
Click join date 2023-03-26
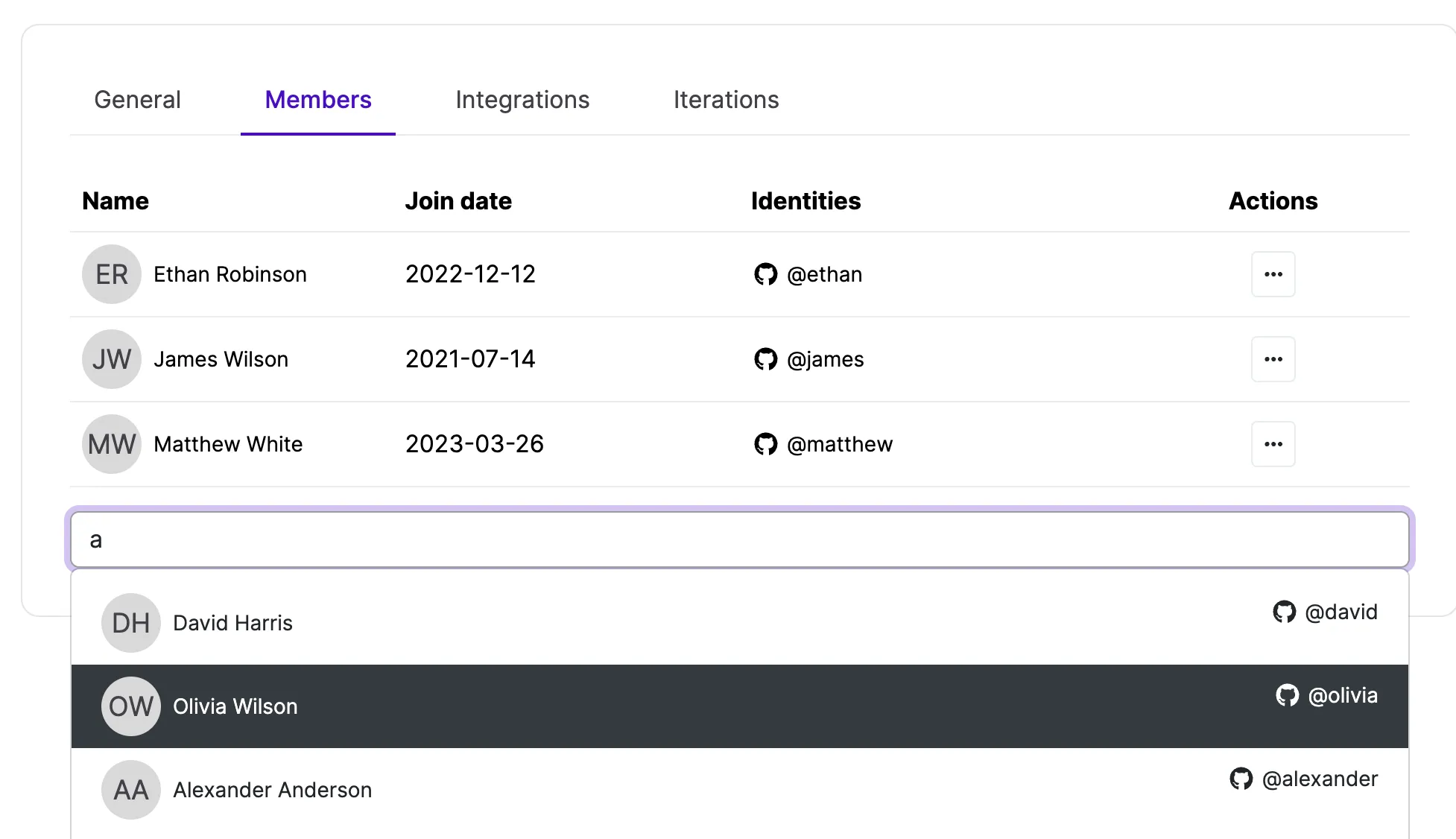coord(475,444)
